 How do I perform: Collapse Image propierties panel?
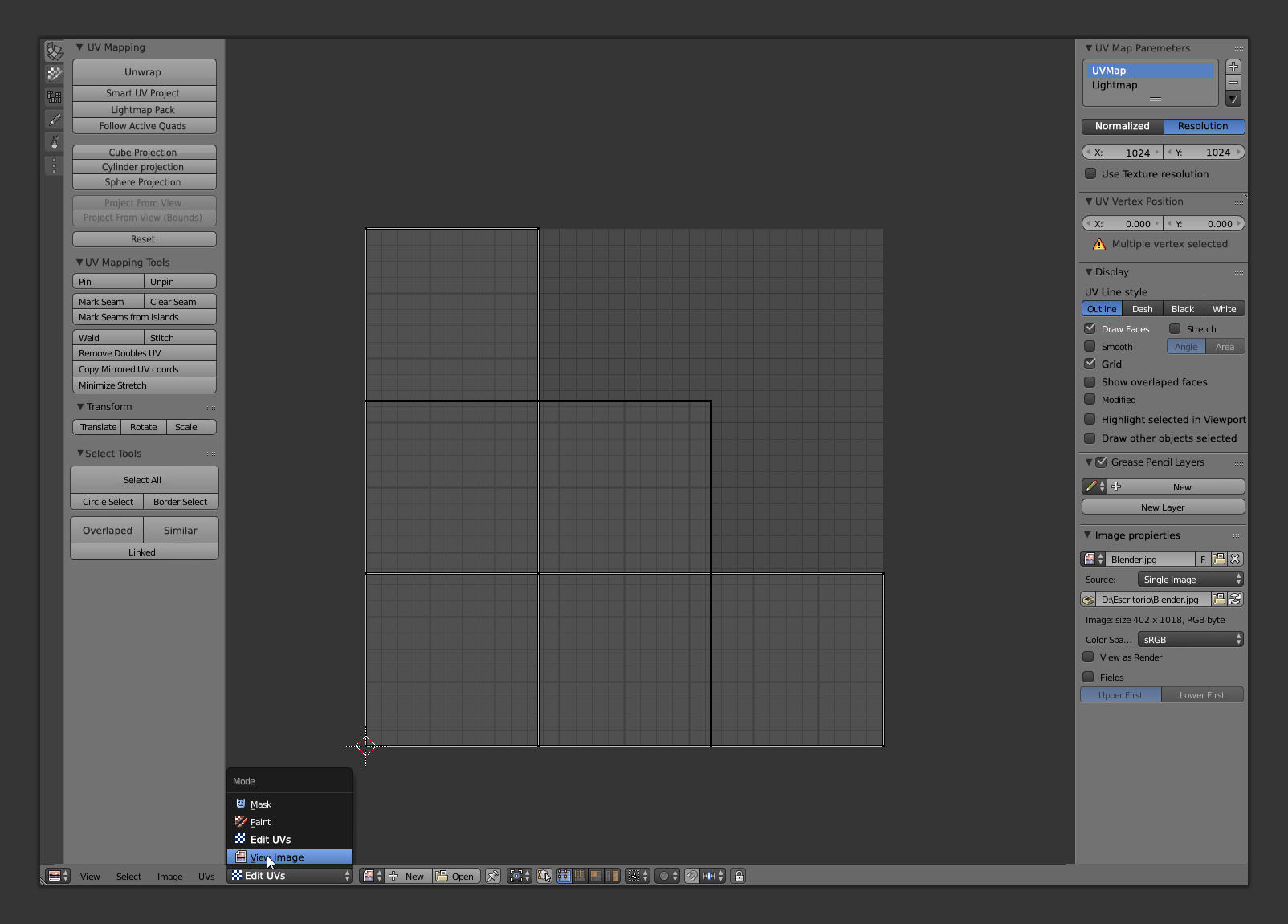pos(1088,535)
